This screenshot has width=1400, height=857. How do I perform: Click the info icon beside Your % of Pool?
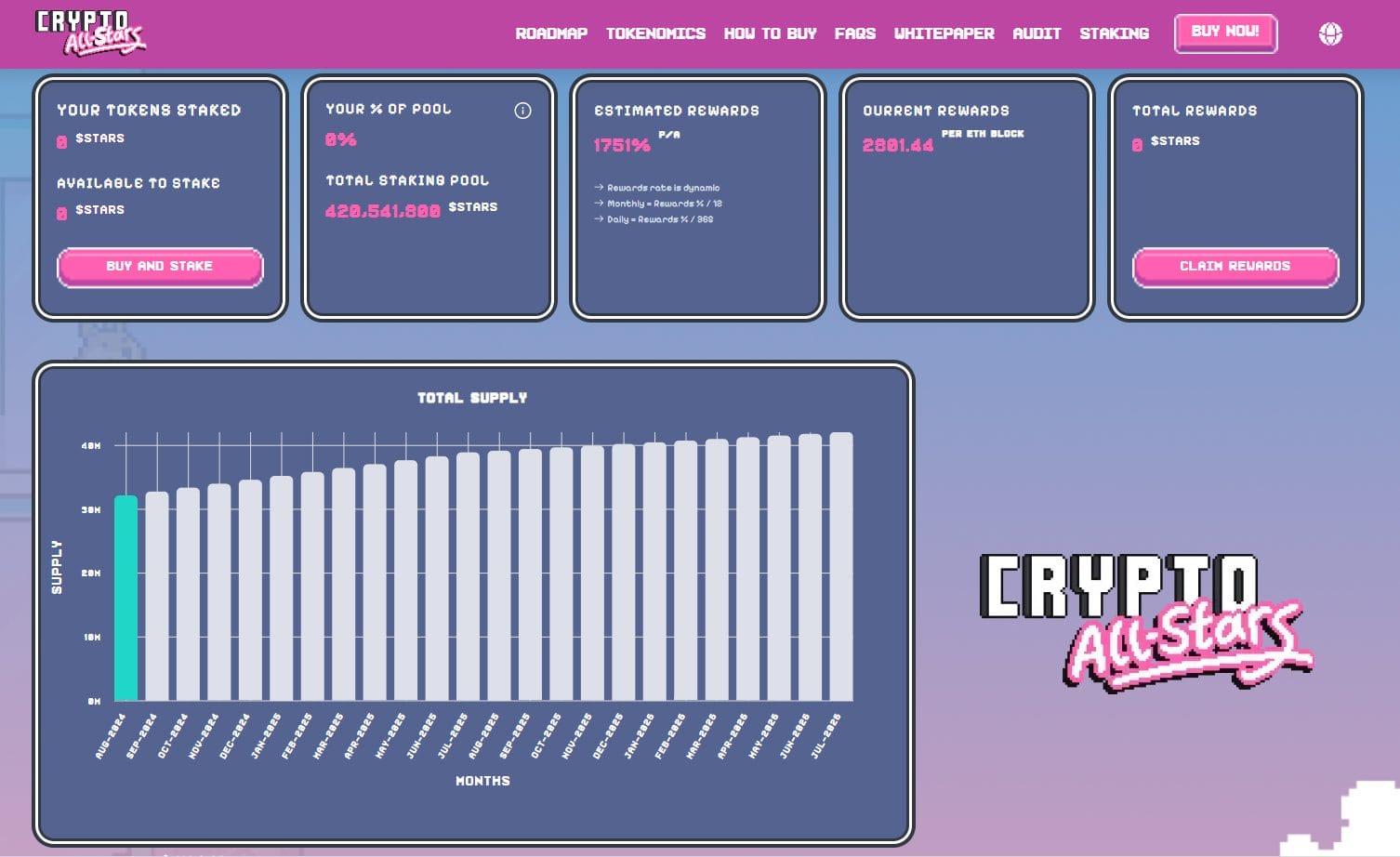(x=522, y=111)
